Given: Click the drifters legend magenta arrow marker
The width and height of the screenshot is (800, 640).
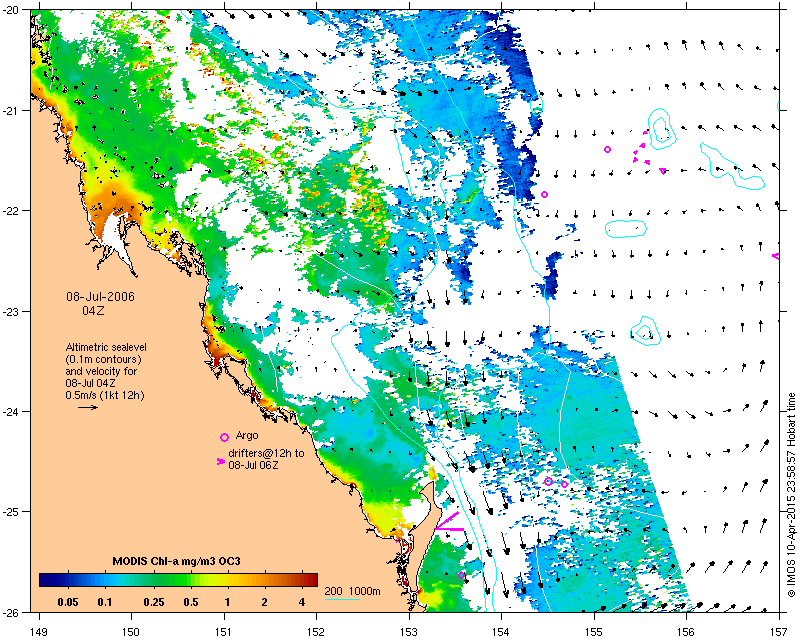Looking at the screenshot, I should tap(220, 461).
